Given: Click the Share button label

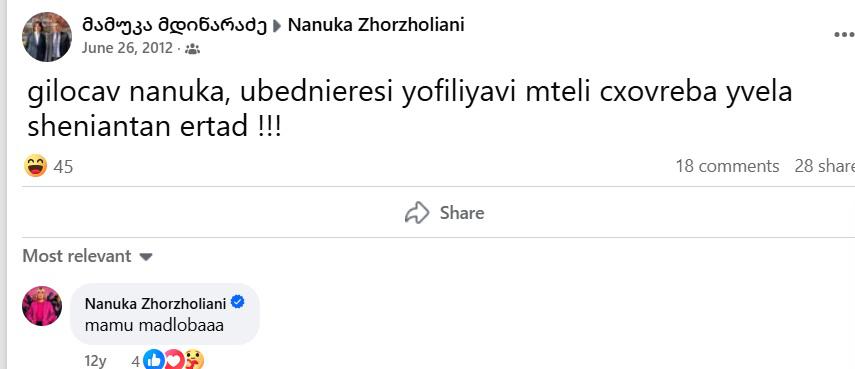Looking at the screenshot, I should coord(462,213).
